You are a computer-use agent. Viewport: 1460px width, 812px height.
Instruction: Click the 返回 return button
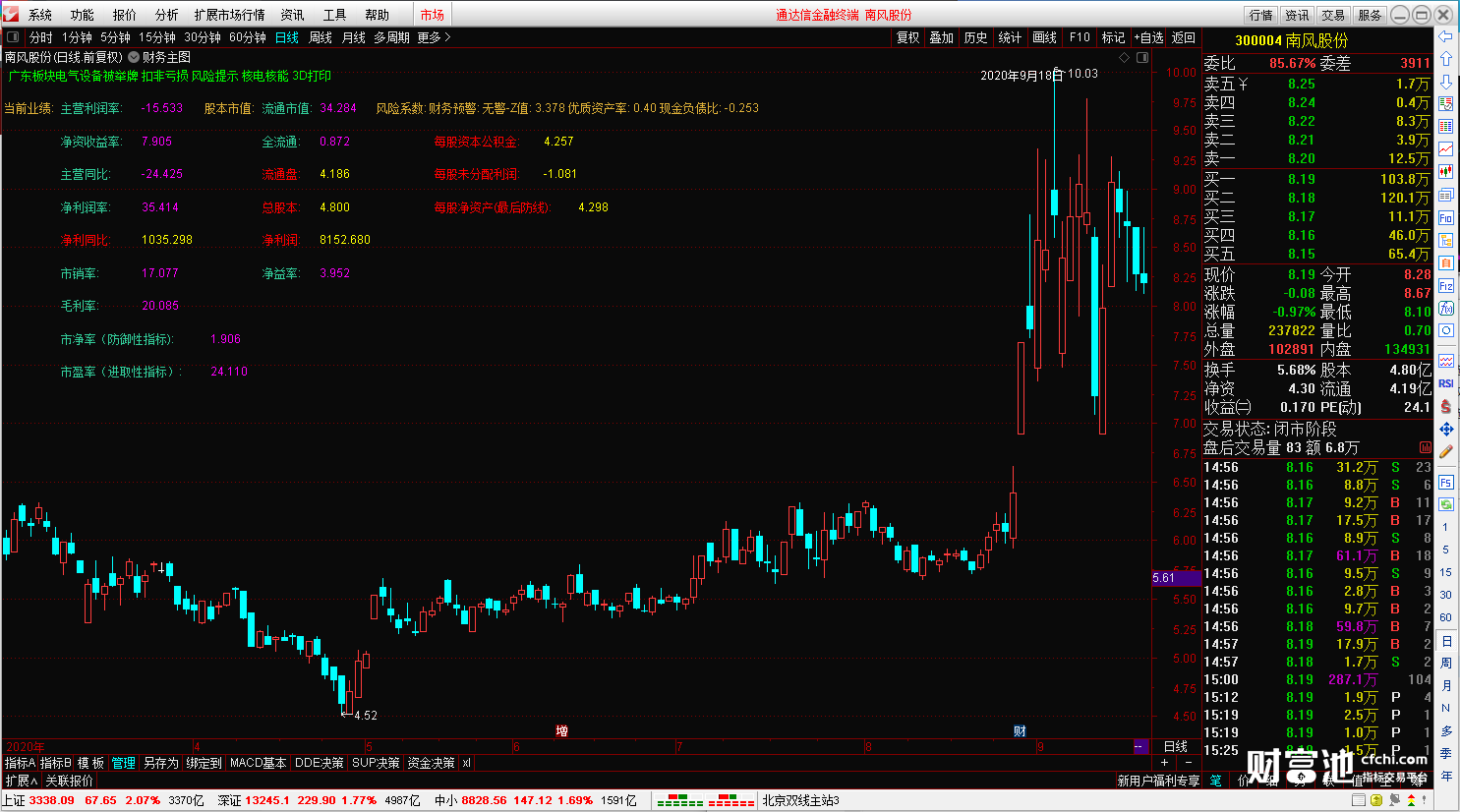coord(1184,37)
